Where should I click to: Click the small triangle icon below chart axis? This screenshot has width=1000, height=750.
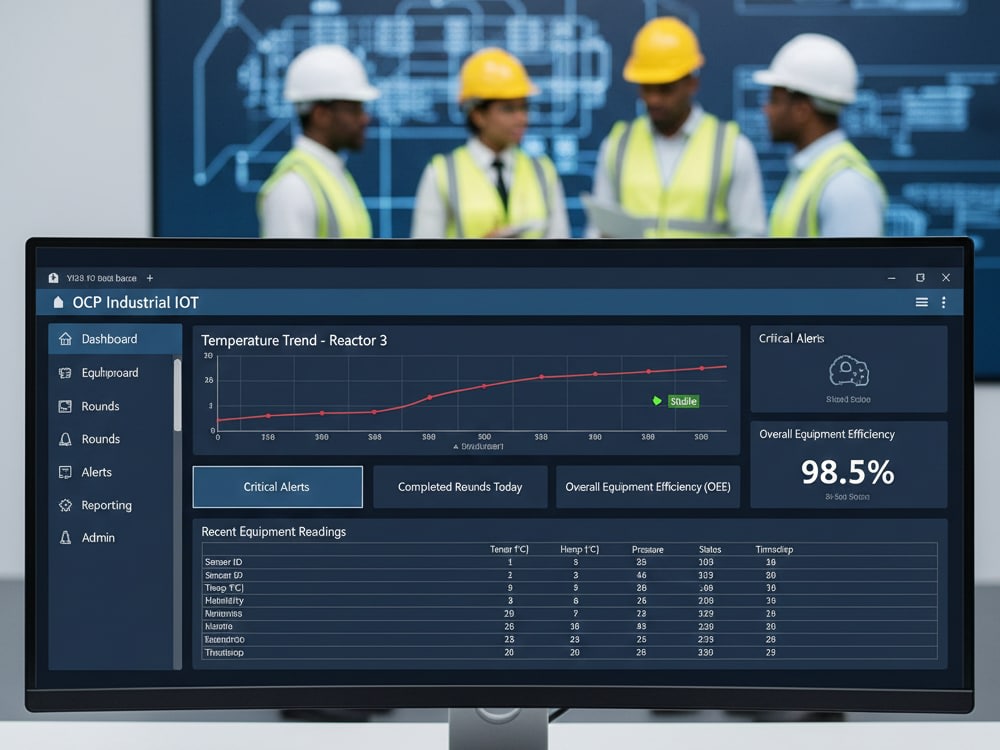455,447
